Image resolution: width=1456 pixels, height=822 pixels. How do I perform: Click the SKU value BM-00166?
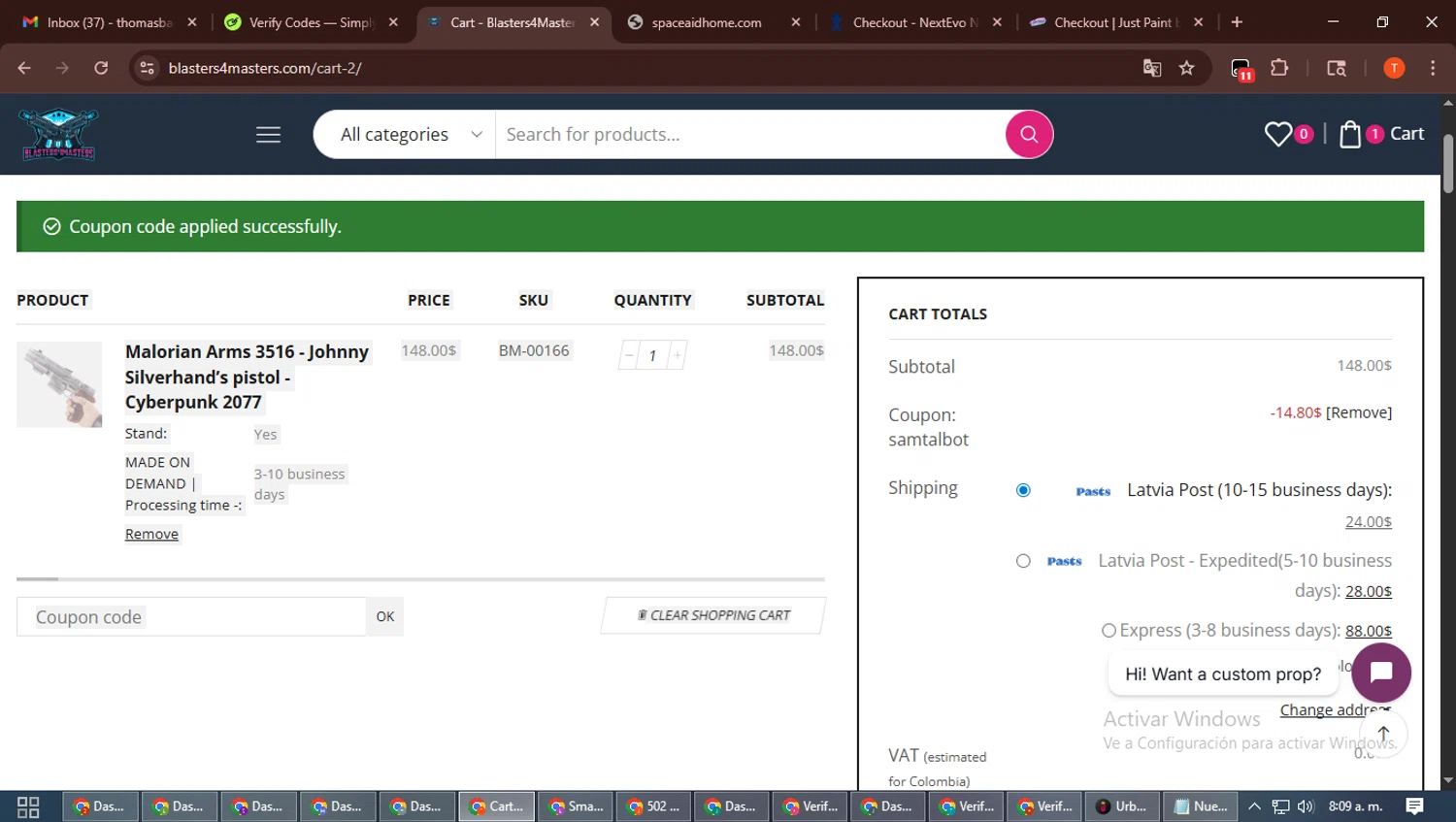click(x=534, y=350)
